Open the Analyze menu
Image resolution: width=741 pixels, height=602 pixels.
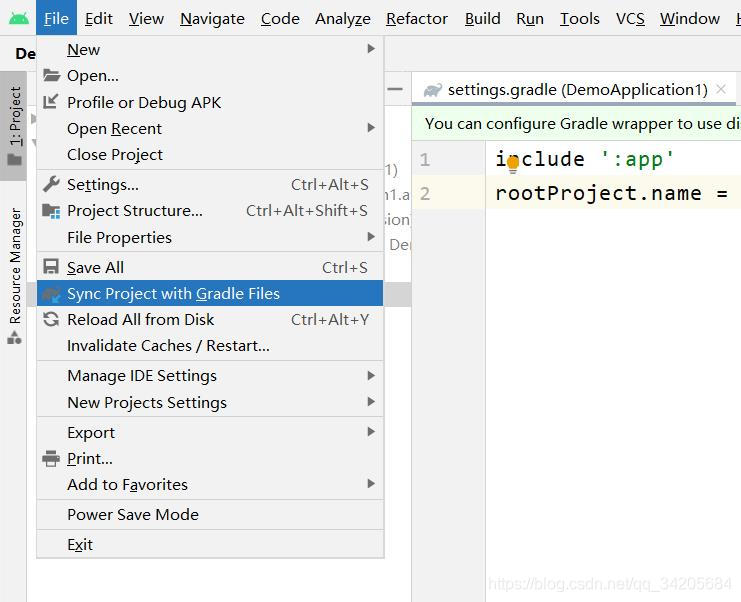[343, 19]
